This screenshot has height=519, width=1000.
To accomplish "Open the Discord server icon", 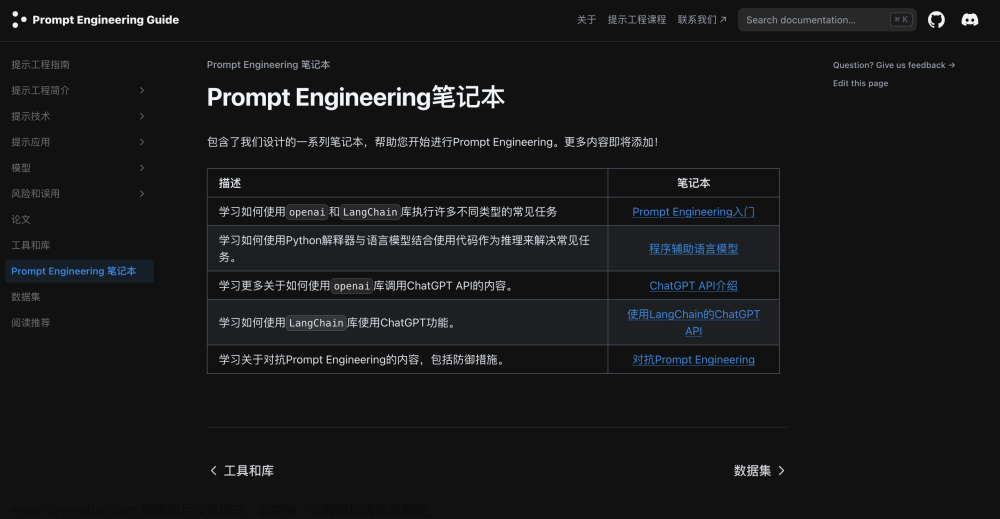I will click(x=969, y=20).
